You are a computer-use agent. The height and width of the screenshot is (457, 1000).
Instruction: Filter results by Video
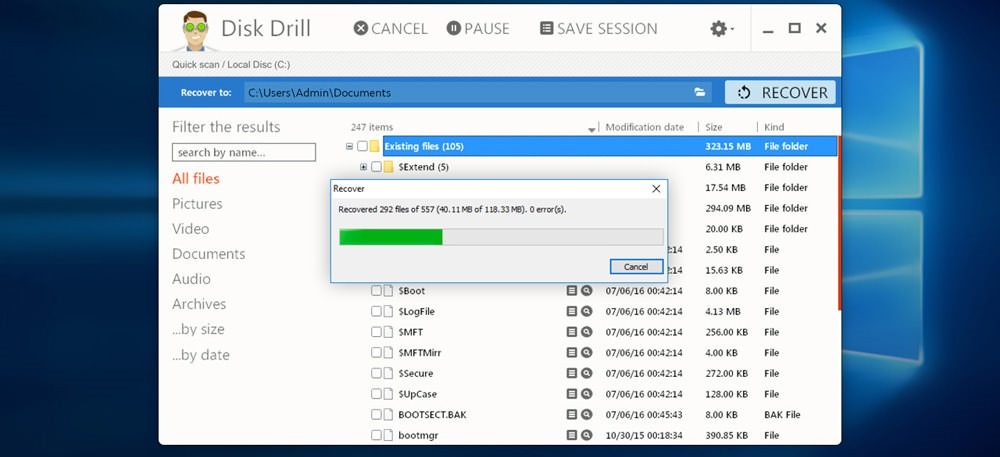pyautogui.click(x=191, y=229)
